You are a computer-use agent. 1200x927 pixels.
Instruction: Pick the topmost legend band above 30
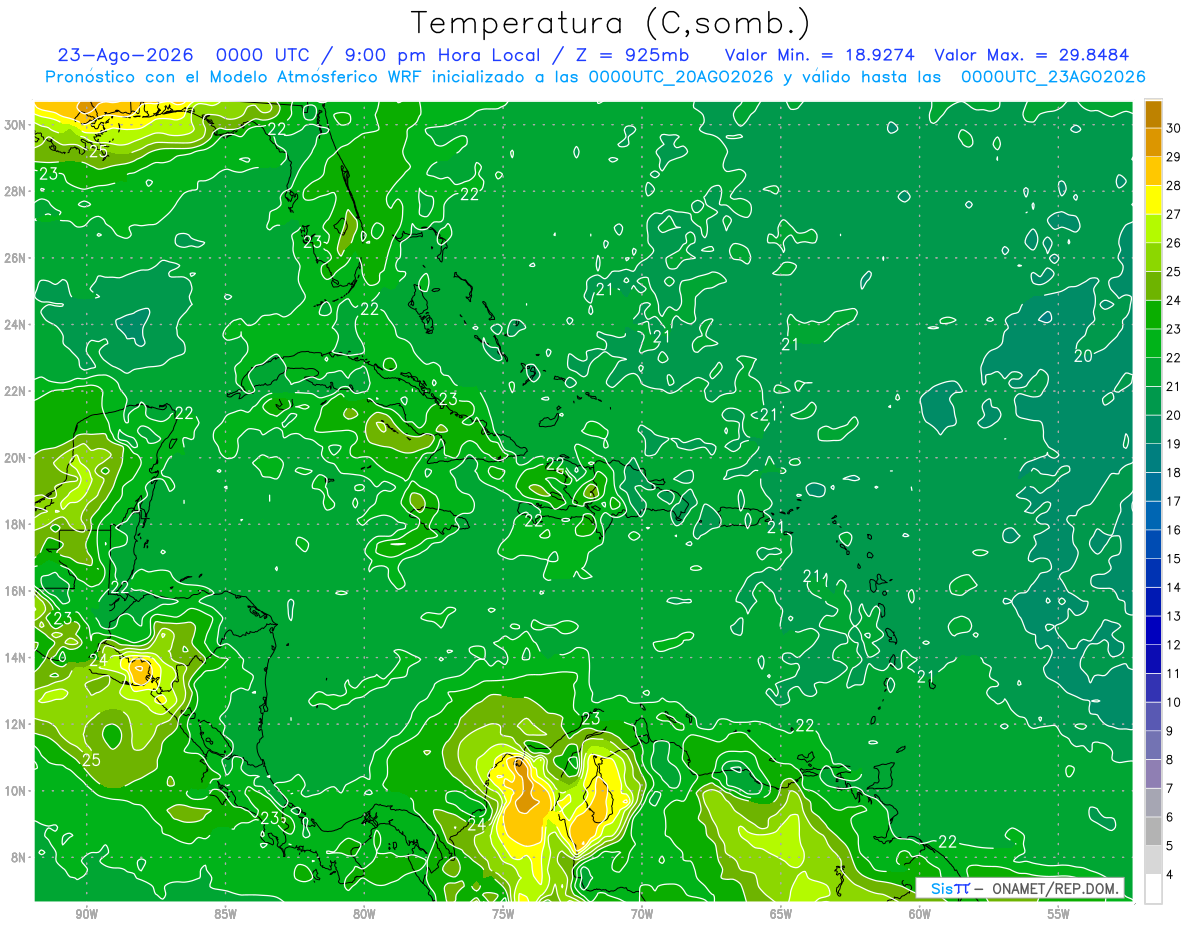(1153, 114)
